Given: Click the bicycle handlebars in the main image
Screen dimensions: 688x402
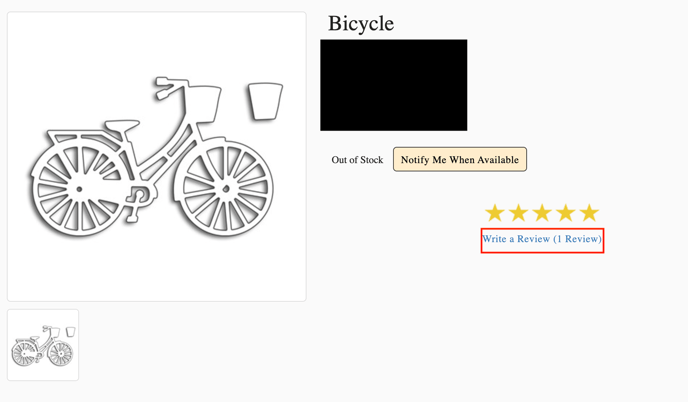Looking at the screenshot, I should point(170,84).
